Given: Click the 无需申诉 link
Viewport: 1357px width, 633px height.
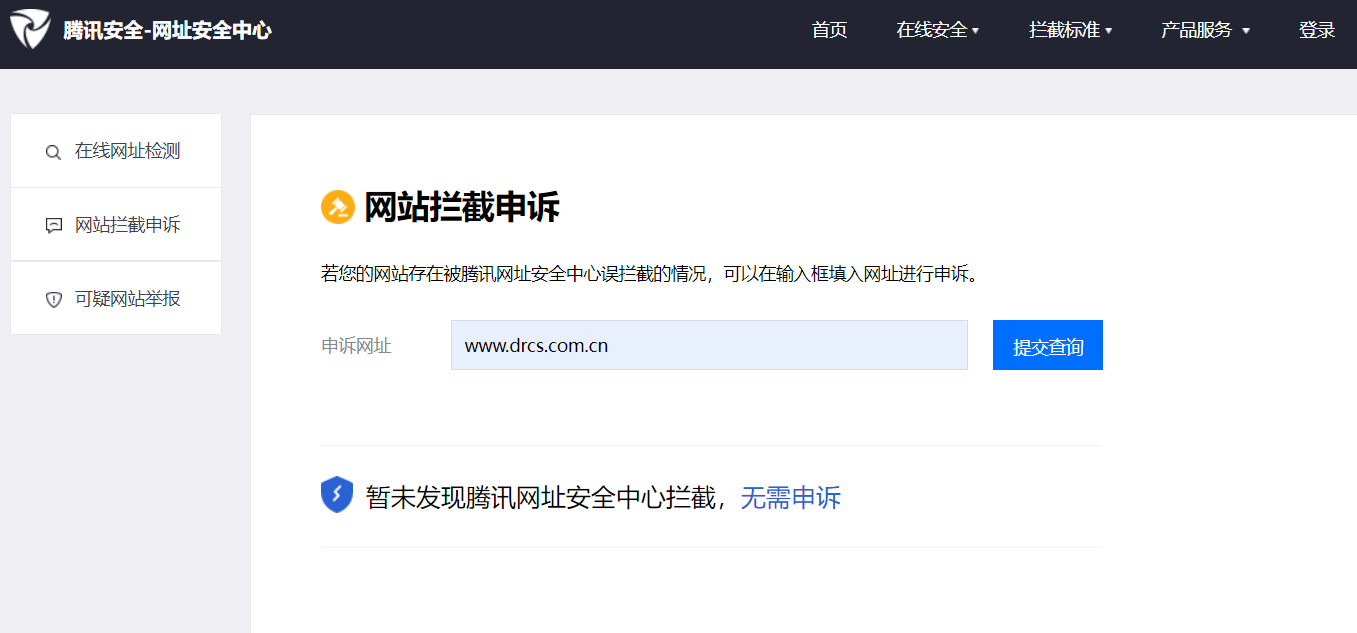Looking at the screenshot, I should tap(791, 497).
